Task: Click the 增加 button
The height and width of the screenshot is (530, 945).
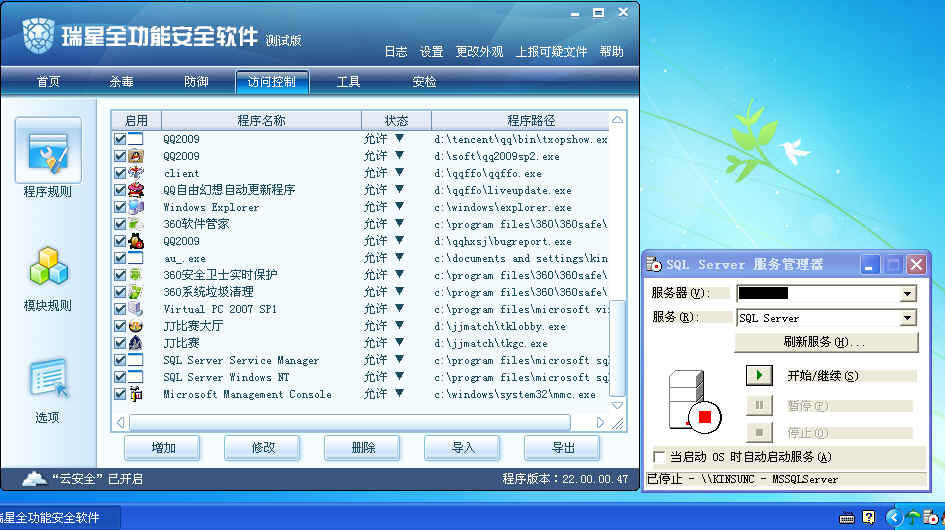Action: (163, 448)
